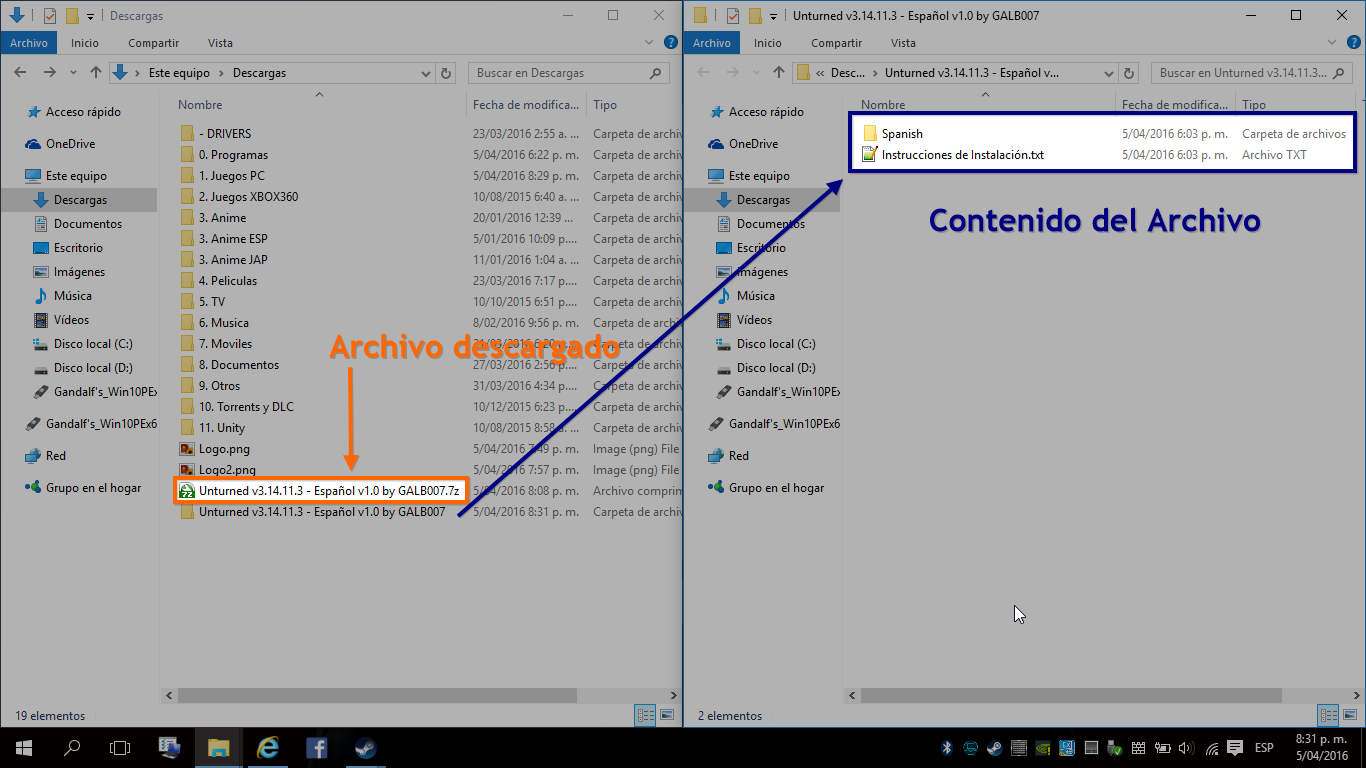The width and height of the screenshot is (1366, 768).
Task: Open File Explorer from the taskbar
Action: [218, 748]
